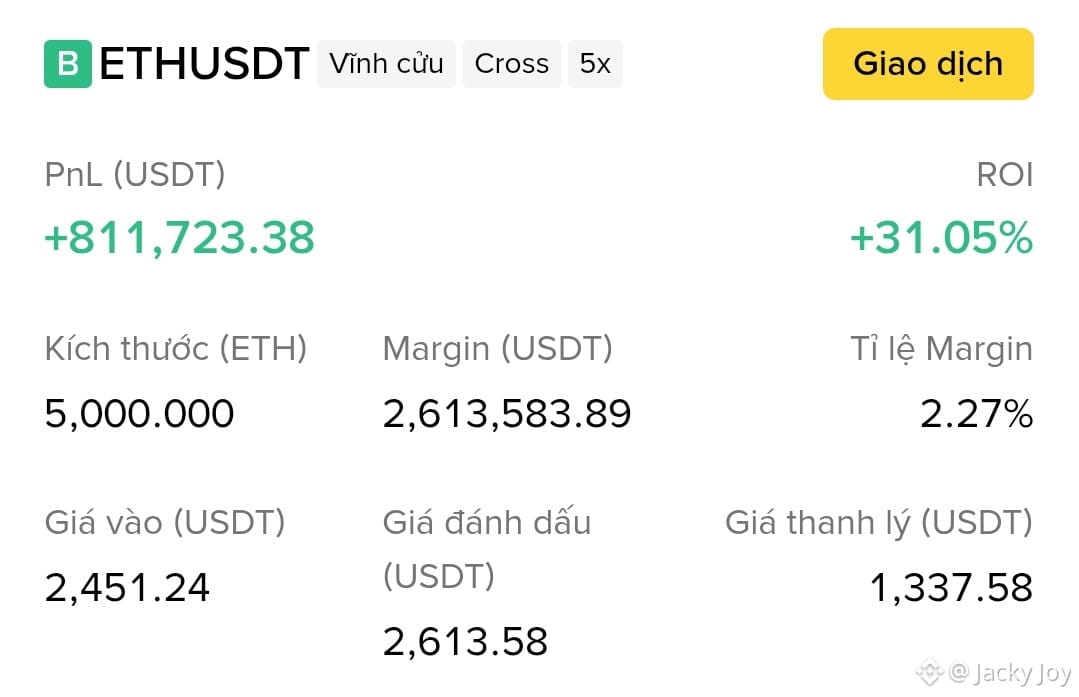Click the Tỉ lệ Margin label
1079x697 pixels.
coord(941,348)
